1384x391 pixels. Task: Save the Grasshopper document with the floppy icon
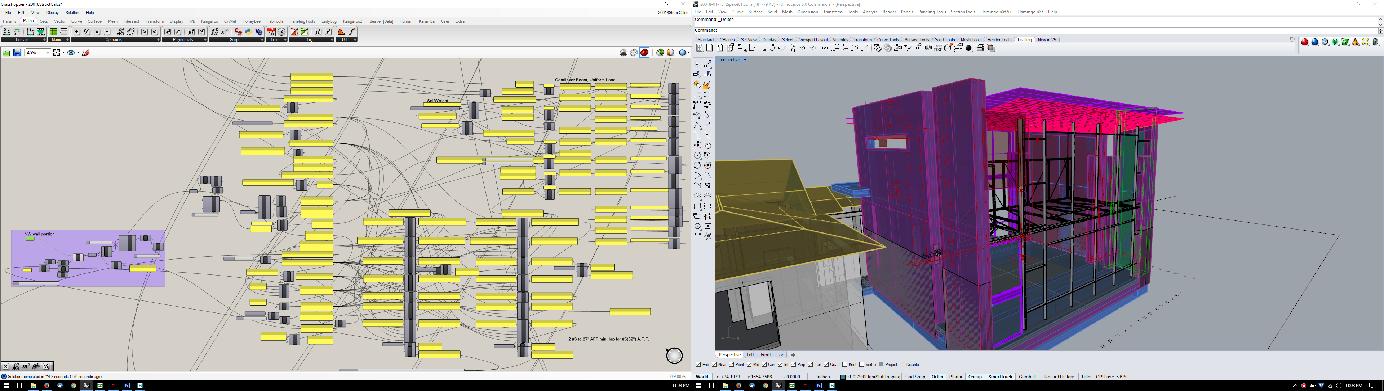pos(17,52)
